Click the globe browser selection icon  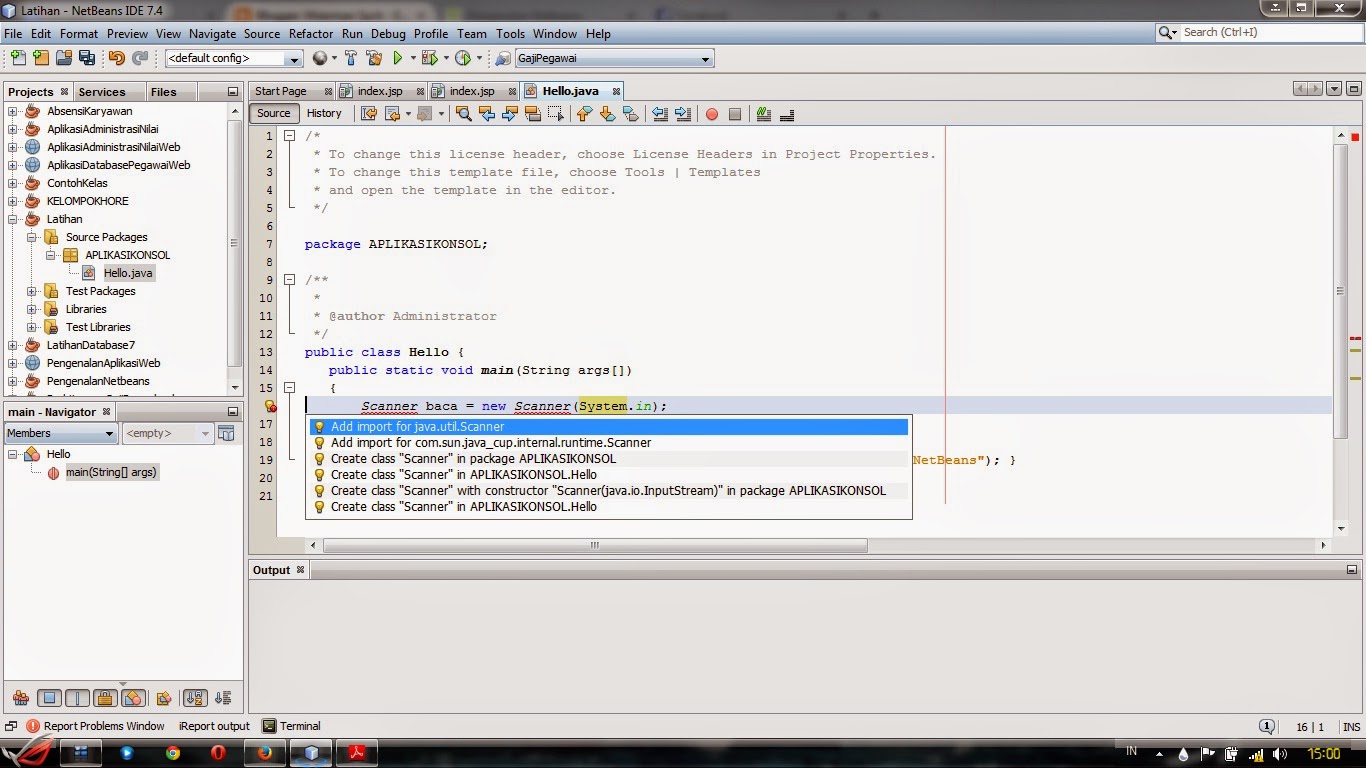(320, 58)
